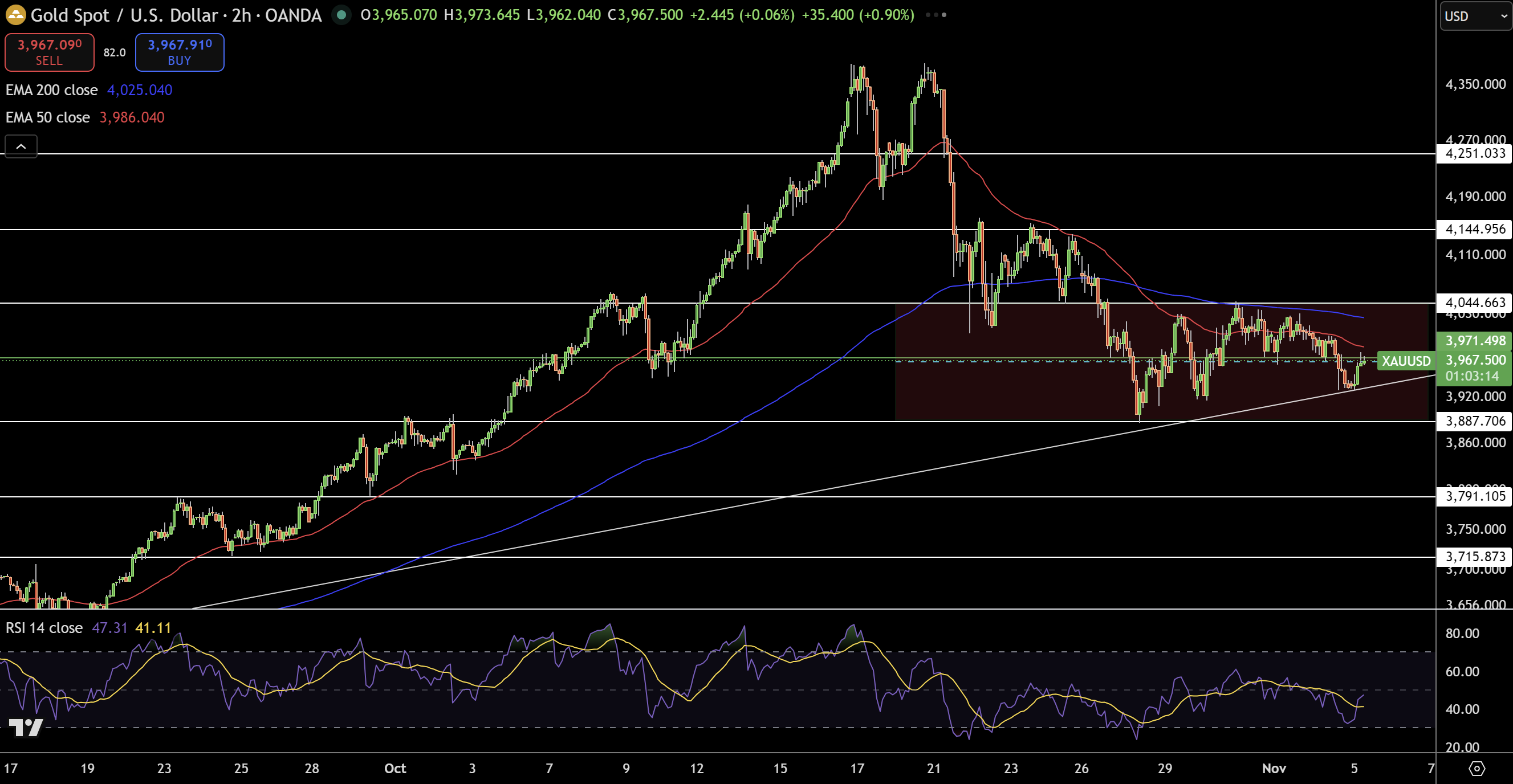Screen dimensions: 1513x784
Task: Click the high price H3,973.645 value
Action: [x=482, y=15]
